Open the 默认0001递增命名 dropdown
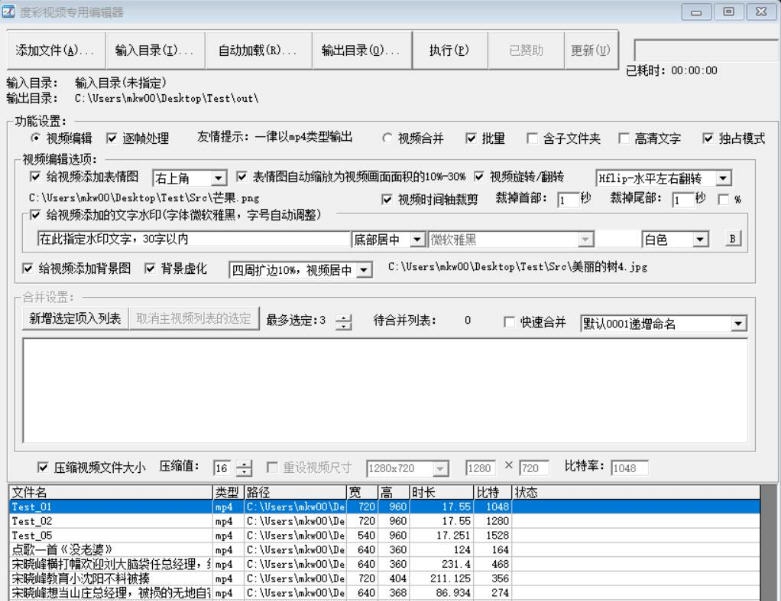The height and width of the screenshot is (601, 781). (663, 324)
